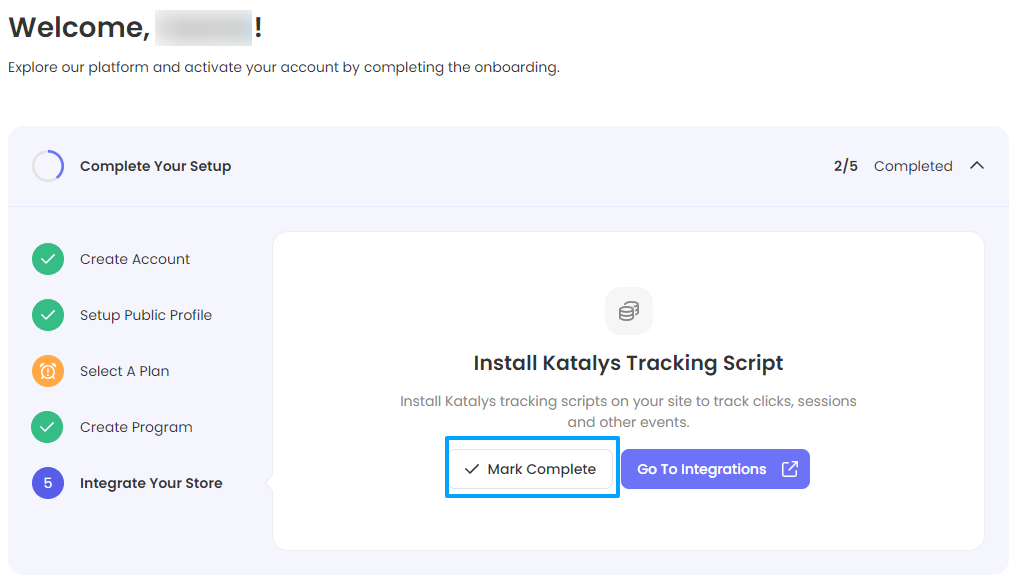Select the Integrate Your Store step
The height and width of the screenshot is (585, 1024).
click(151, 483)
